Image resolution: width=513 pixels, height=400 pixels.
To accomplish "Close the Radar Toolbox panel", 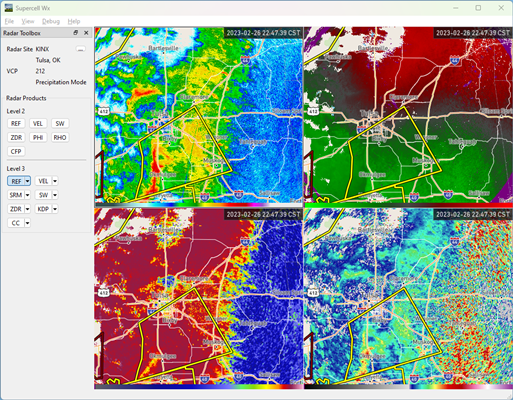I will [86, 33].
